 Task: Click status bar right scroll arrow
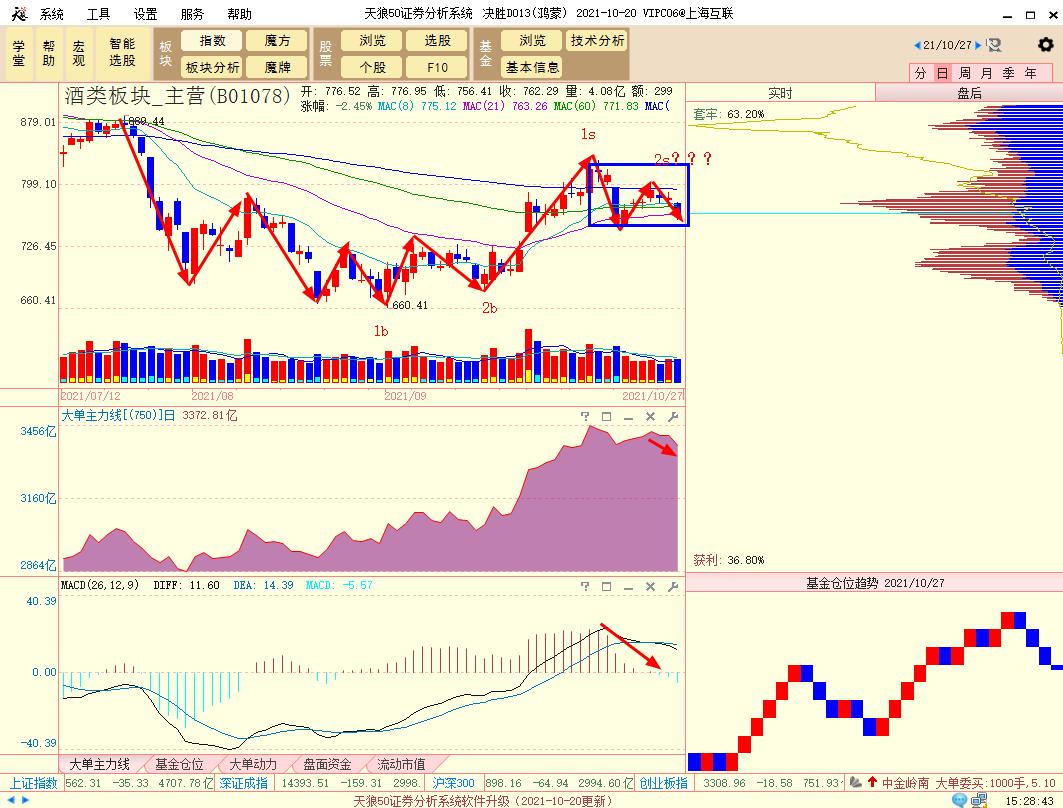26,801
